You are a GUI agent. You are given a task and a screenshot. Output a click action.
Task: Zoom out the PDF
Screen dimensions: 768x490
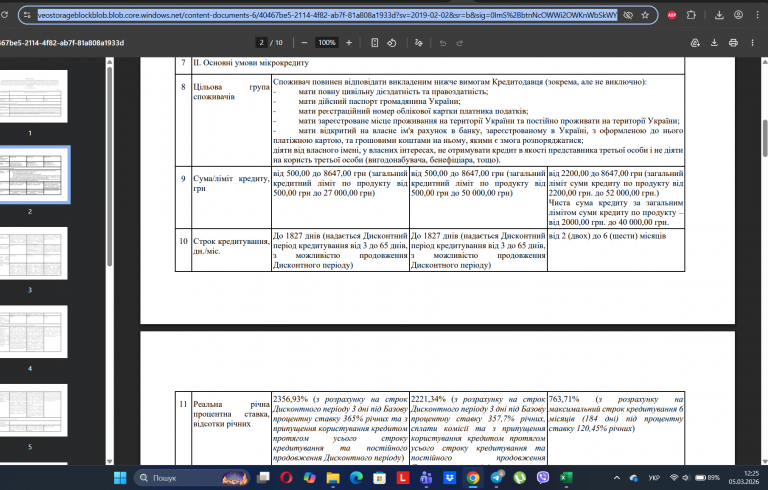coord(304,43)
